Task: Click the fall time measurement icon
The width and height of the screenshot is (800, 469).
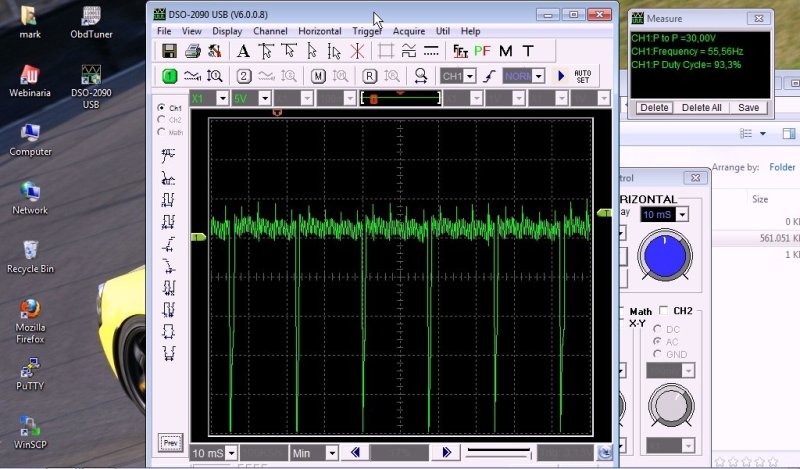Action: [168, 265]
